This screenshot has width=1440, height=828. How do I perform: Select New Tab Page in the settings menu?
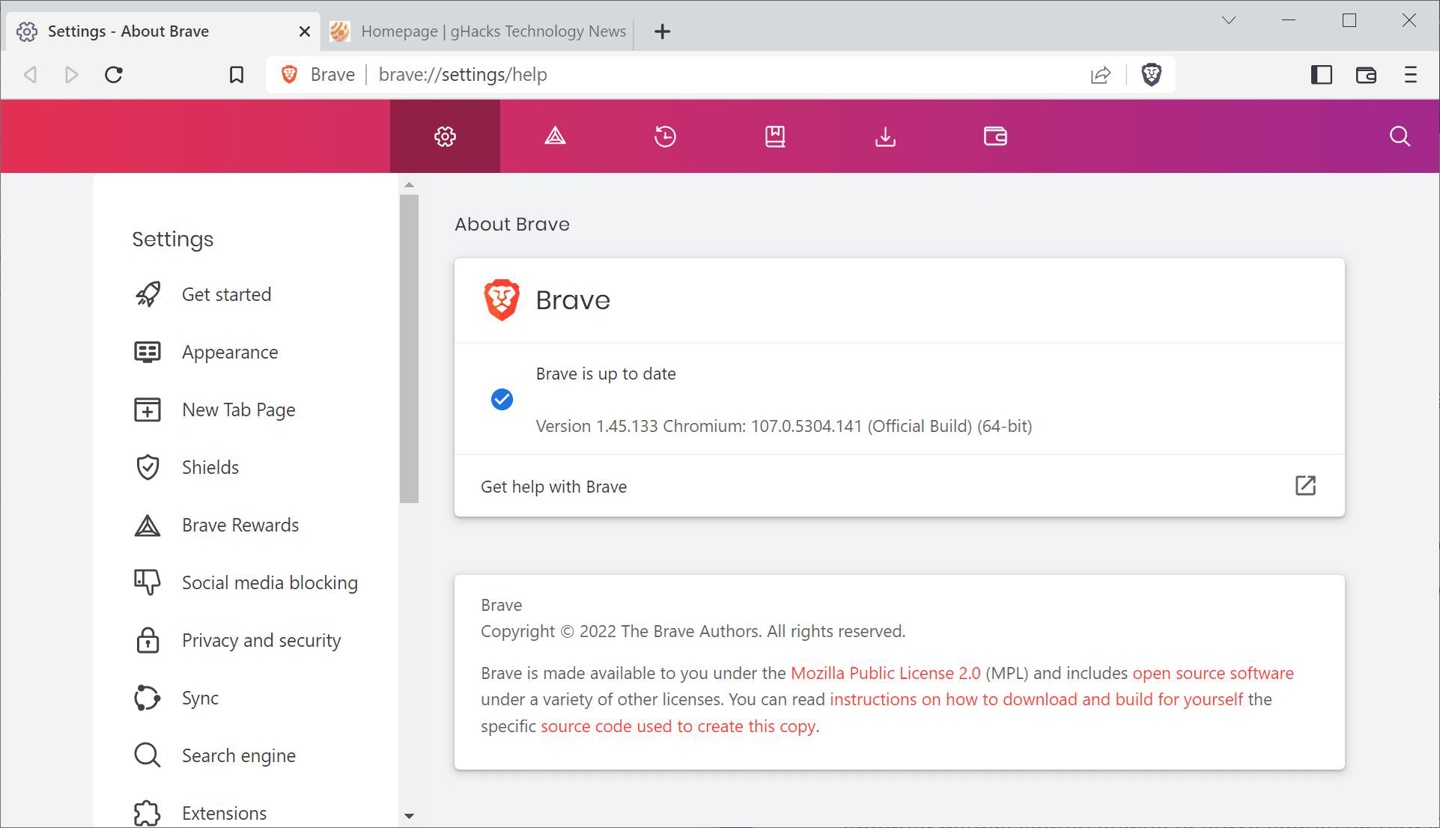pyautogui.click(x=238, y=410)
